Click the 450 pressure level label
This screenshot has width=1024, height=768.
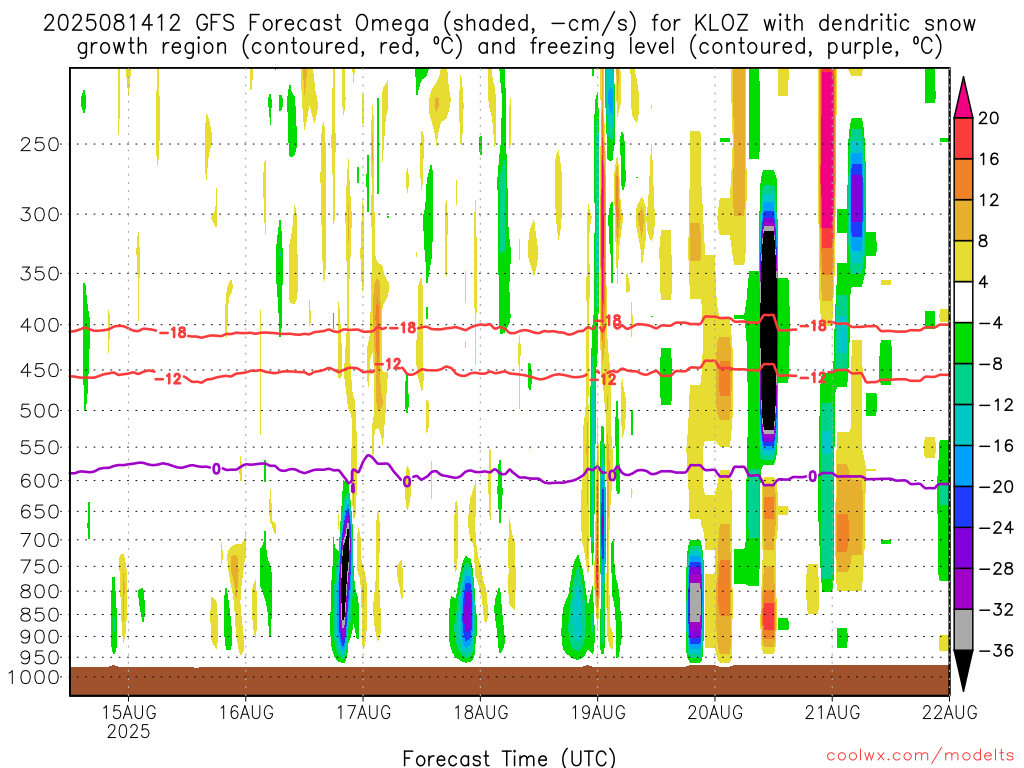click(x=40, y=370)
